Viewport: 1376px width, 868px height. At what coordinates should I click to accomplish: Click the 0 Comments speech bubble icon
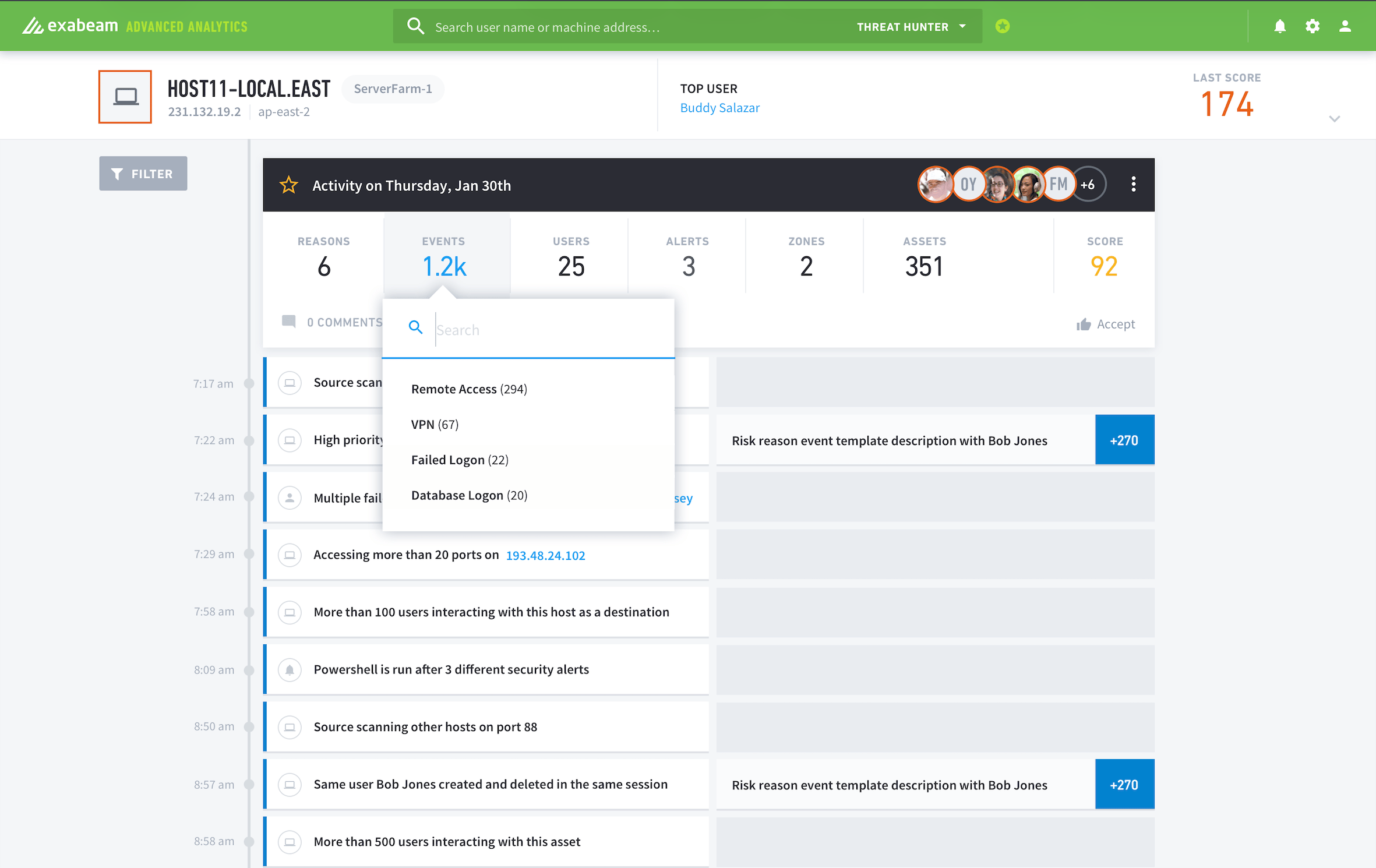click(x=288, y=322)
